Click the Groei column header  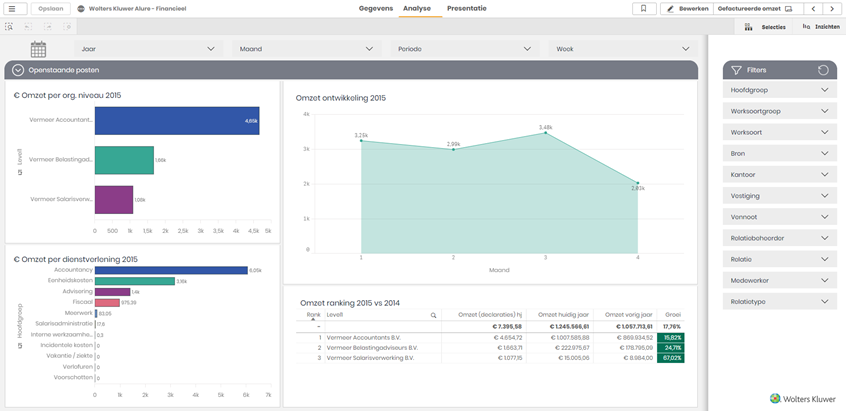pos(673,315)
